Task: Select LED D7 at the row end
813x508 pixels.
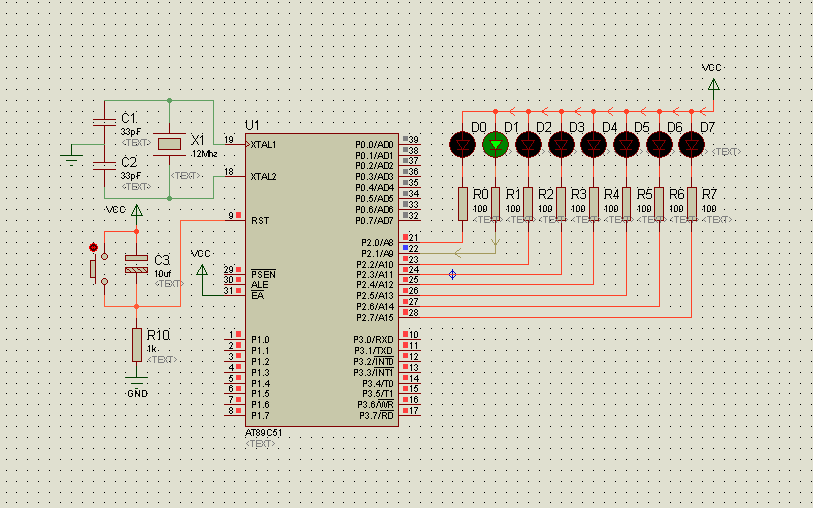Action: coord(691,145)
